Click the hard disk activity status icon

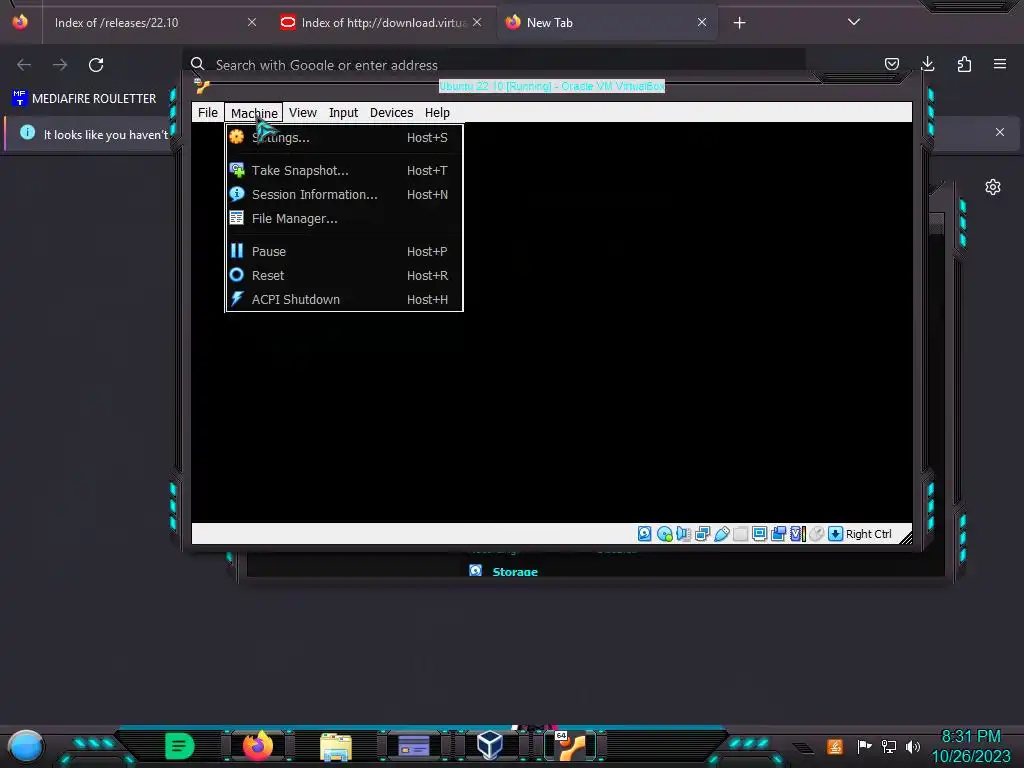[x=645, y=534]
